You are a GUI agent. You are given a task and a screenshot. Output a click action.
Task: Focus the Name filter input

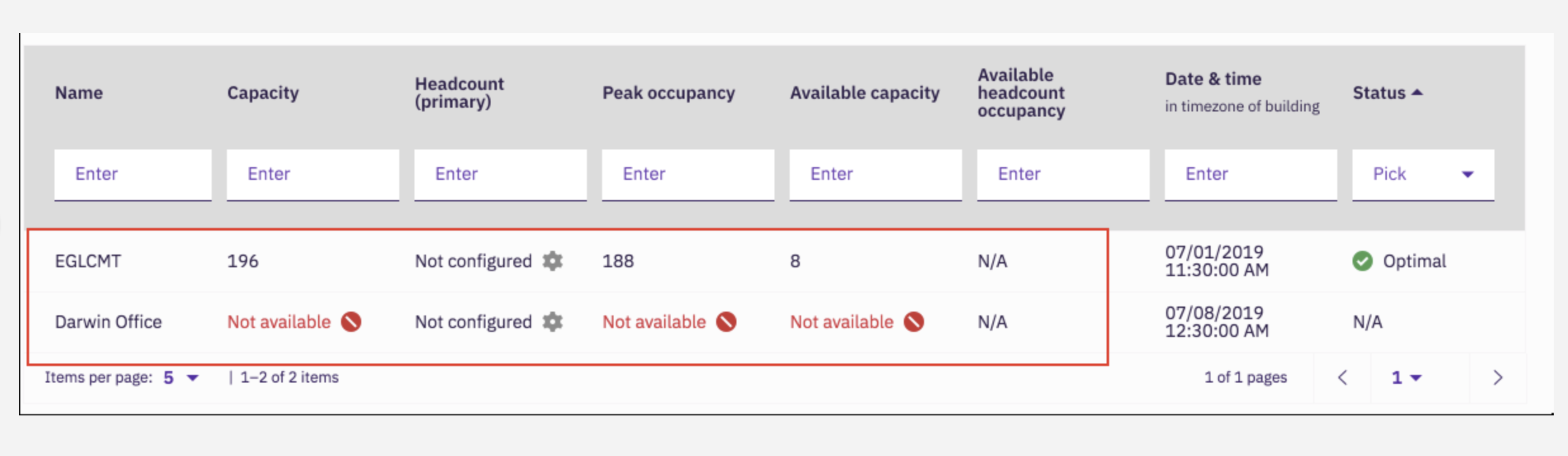click(133, 175)
